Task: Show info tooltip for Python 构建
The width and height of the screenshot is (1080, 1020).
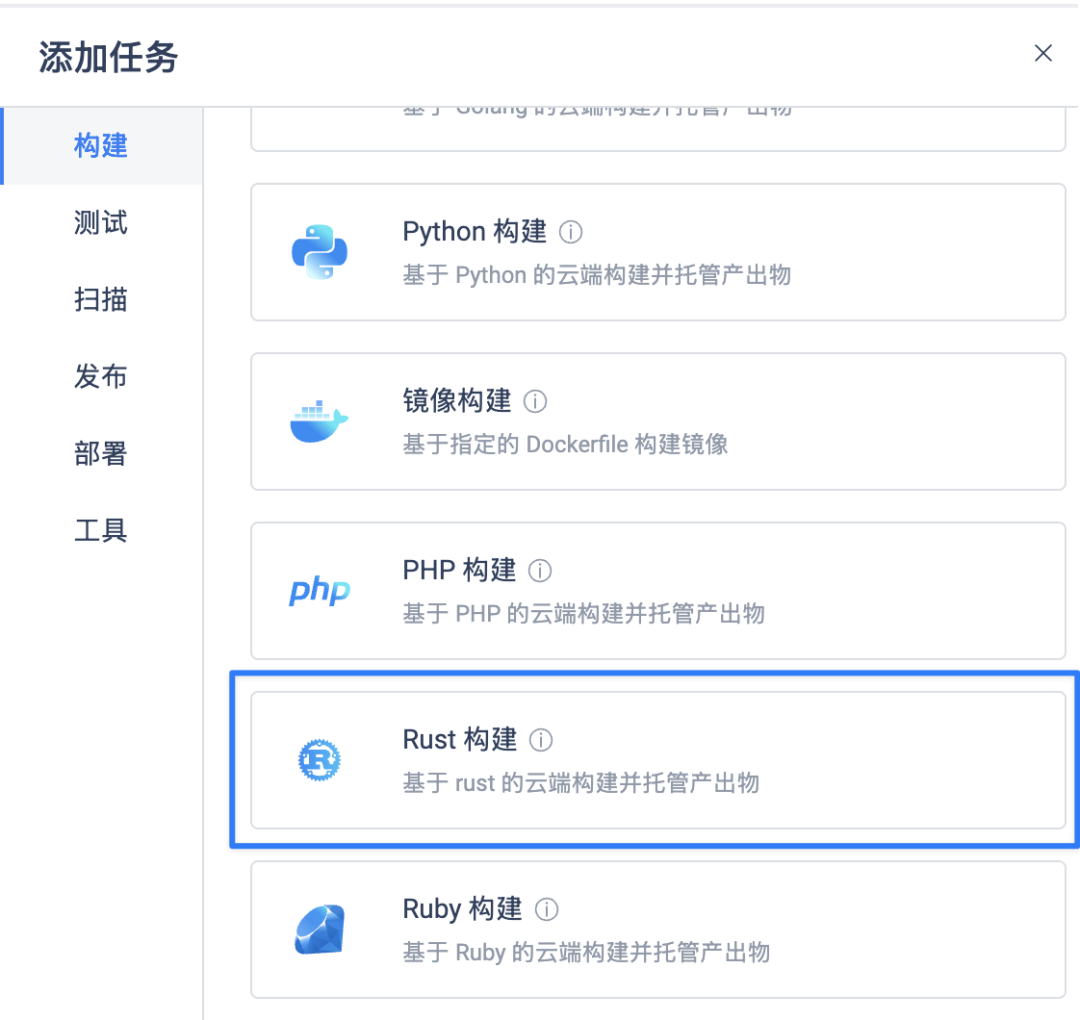Action: [571, 232]
